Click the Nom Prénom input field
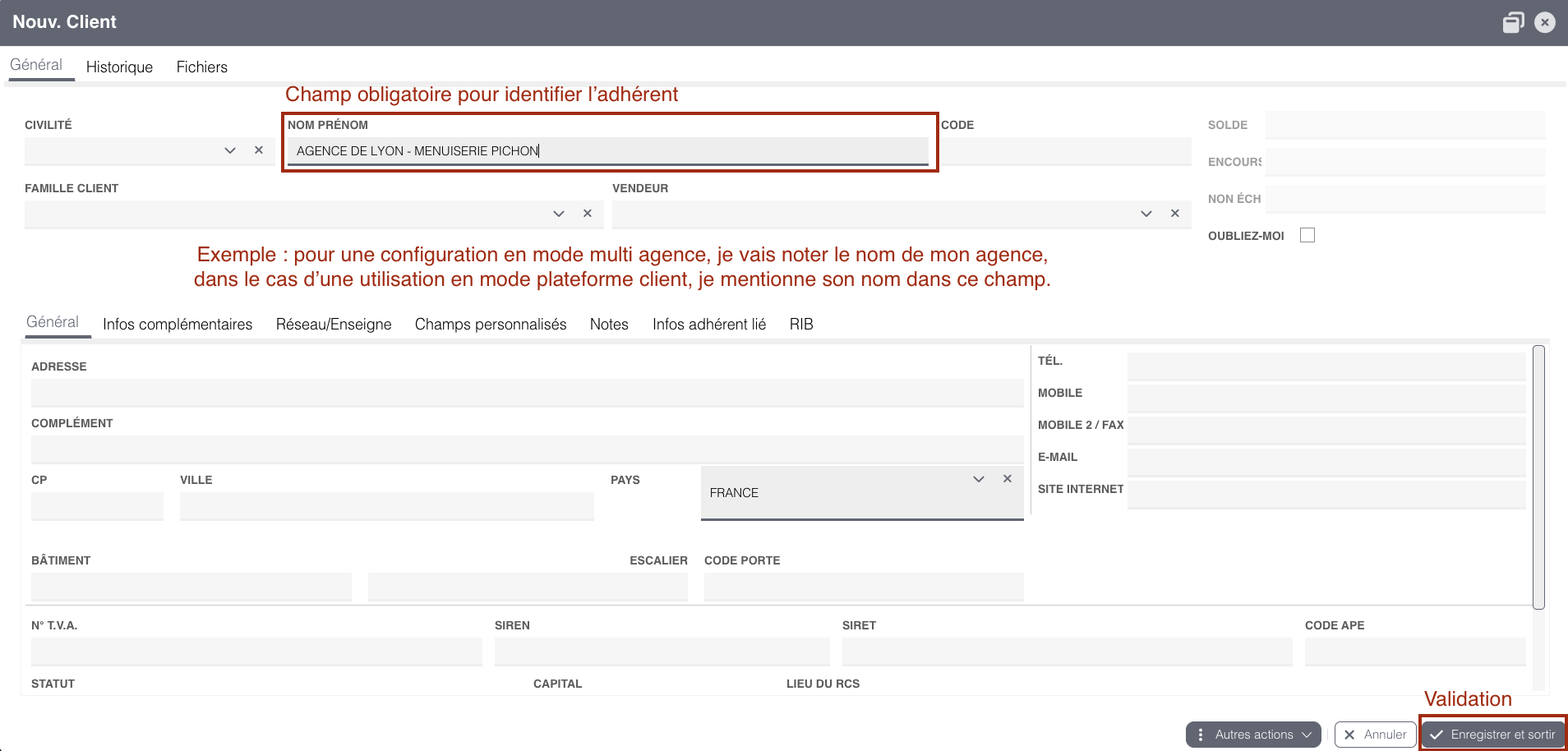This screenshot has height=751, width=1568. click(608, 151)
